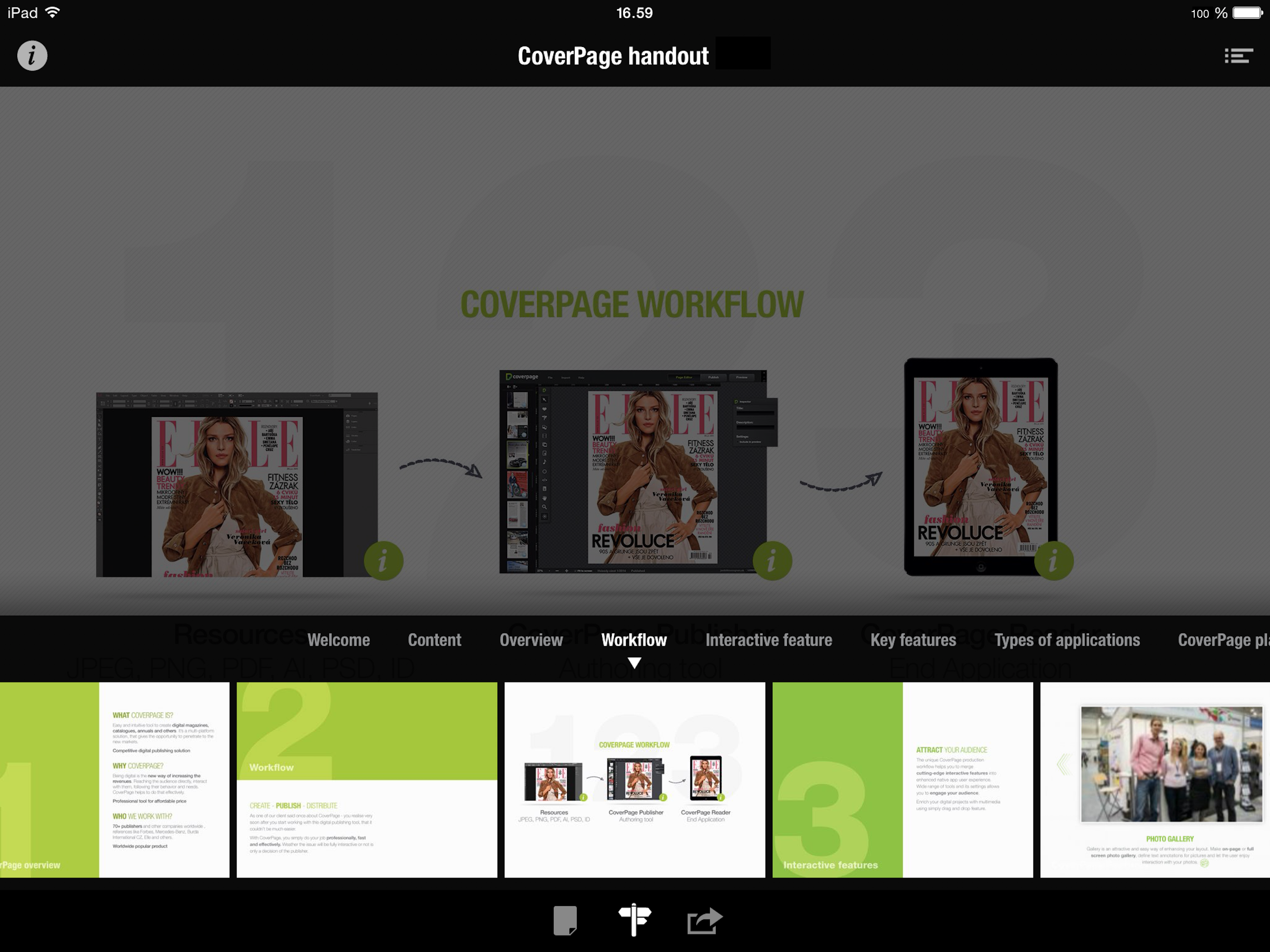The height and width of the screenshot is (952, 1270).
Task: Open the CoverPage overview page thumbnail
Action: pyautogui.click(x=114, y=780)
